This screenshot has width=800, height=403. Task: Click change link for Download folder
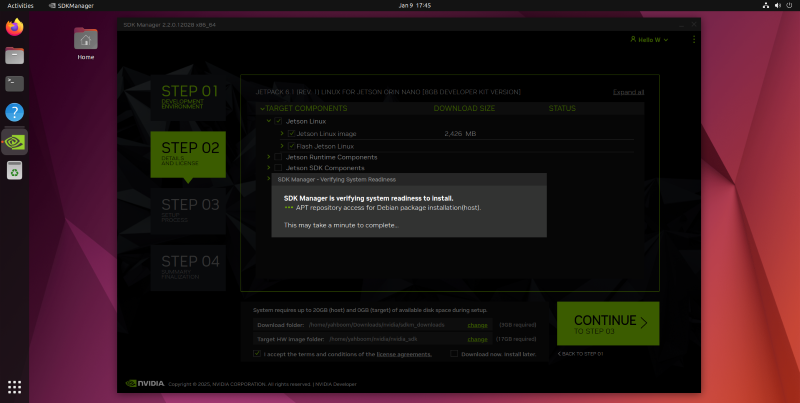click(477, 325)
